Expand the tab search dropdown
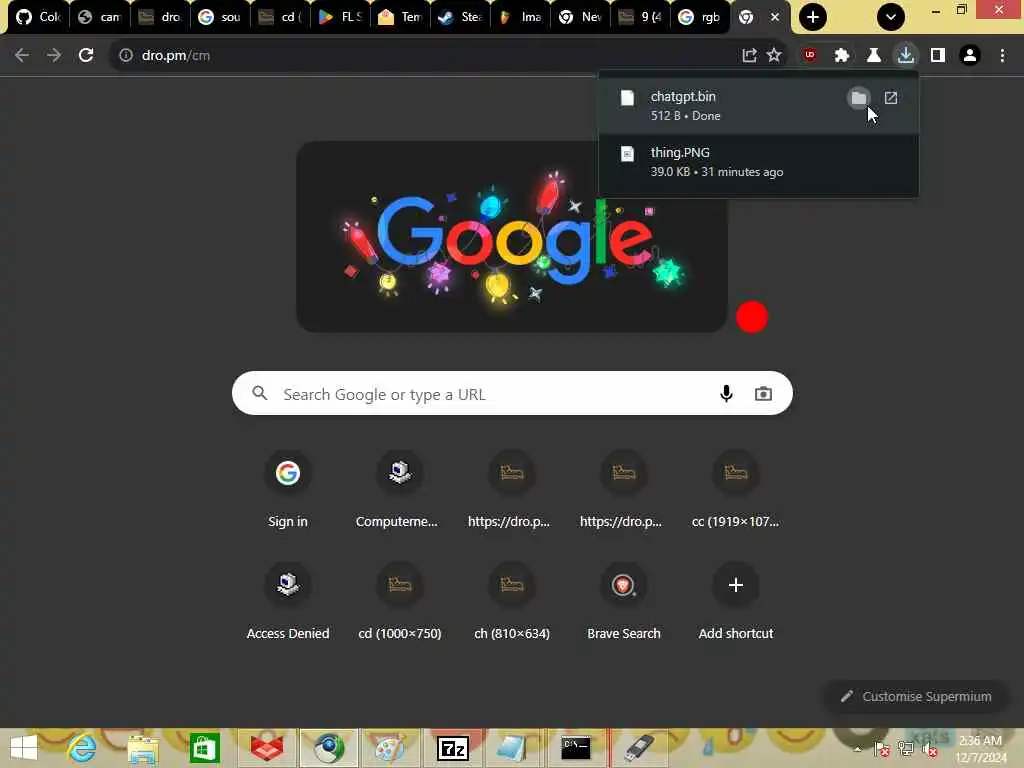This screenshot has height=768, width=1024. click(x=891, y=17)
